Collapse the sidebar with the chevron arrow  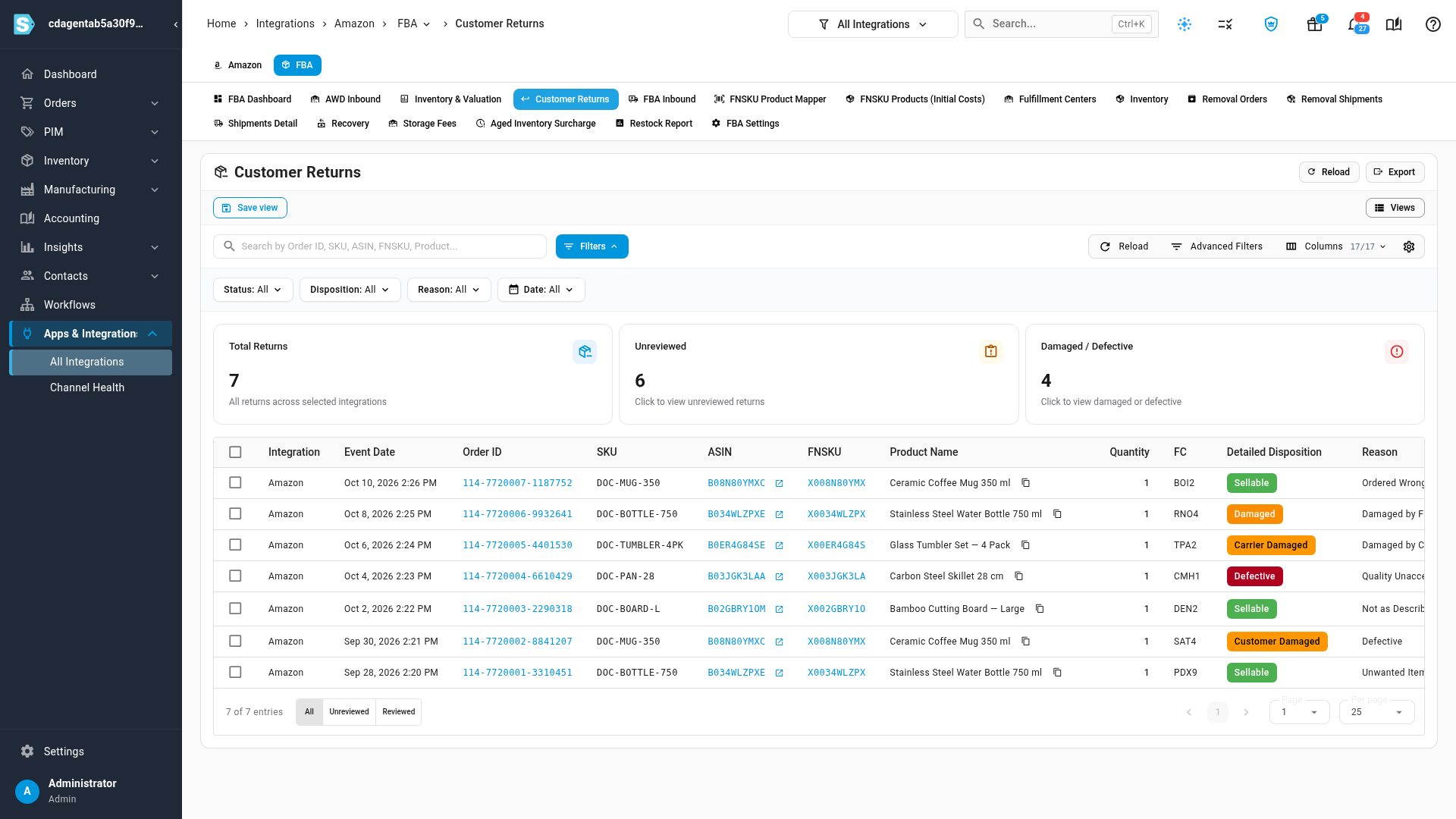coord(175,24)
